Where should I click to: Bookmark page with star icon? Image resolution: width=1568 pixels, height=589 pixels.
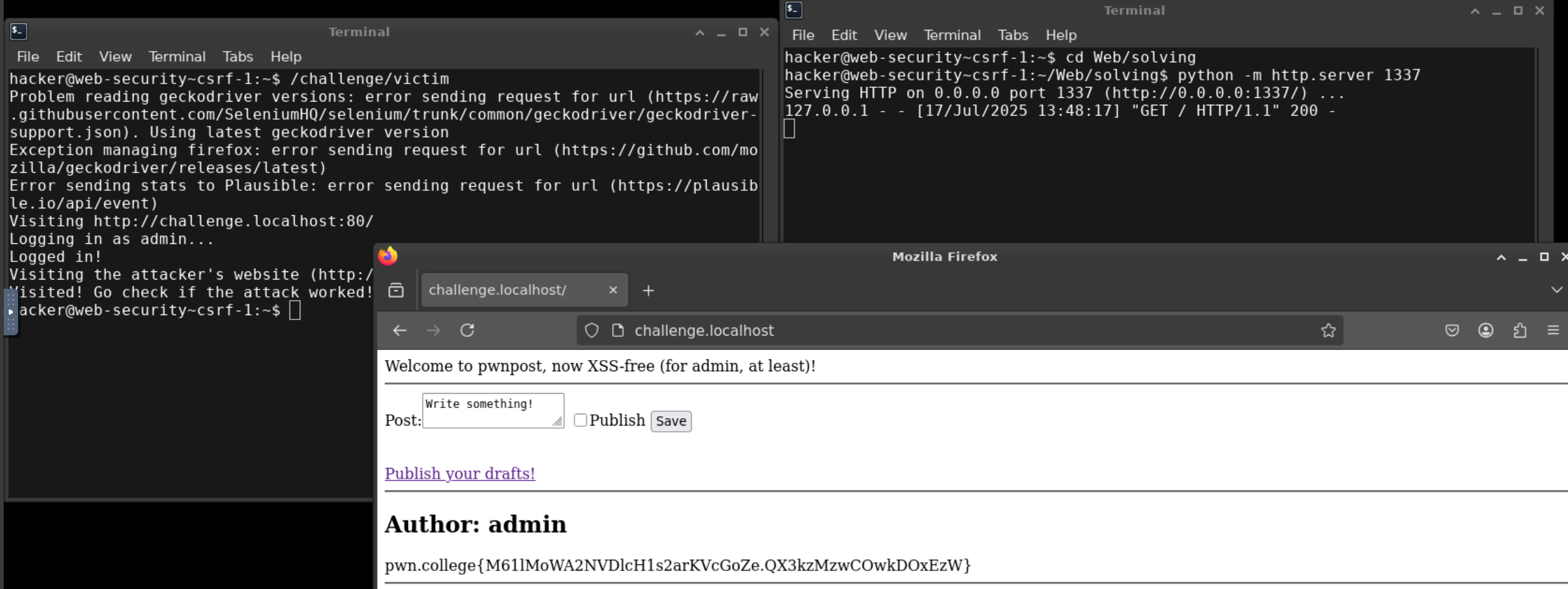(x=1328, y=330)
